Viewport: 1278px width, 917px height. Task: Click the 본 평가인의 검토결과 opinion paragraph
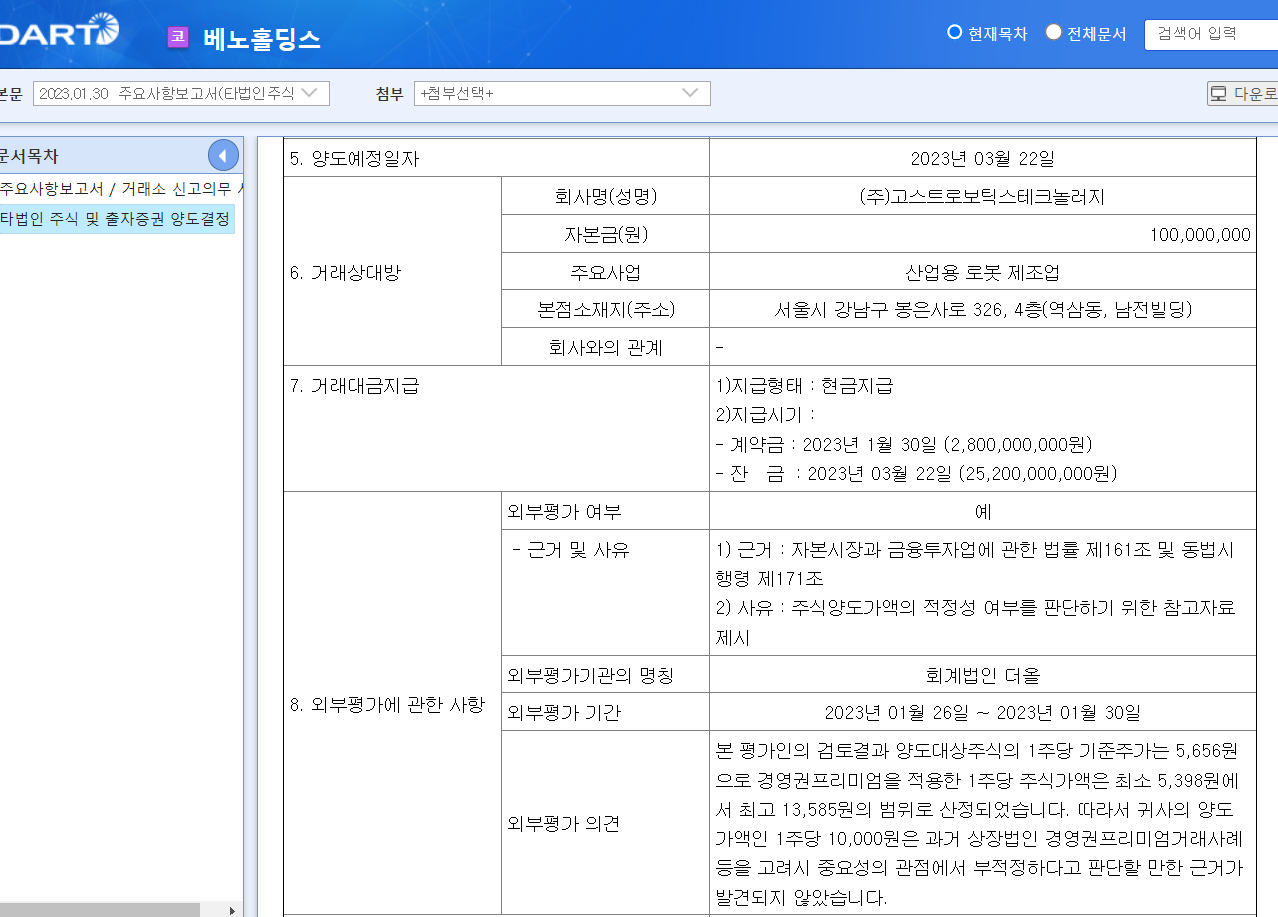(x=981, y=824)
